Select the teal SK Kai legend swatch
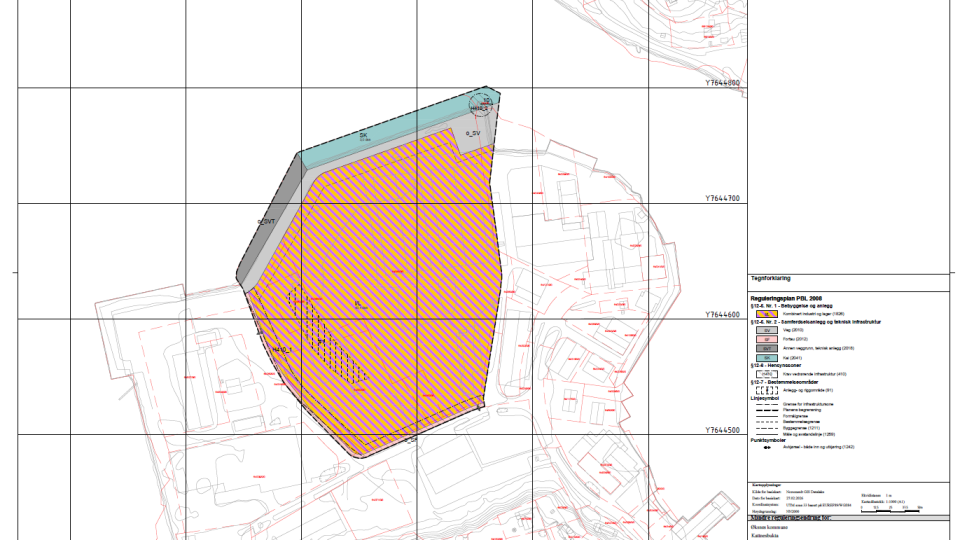The width and height of the screenshot is (960, 540). tap(766, 357)
